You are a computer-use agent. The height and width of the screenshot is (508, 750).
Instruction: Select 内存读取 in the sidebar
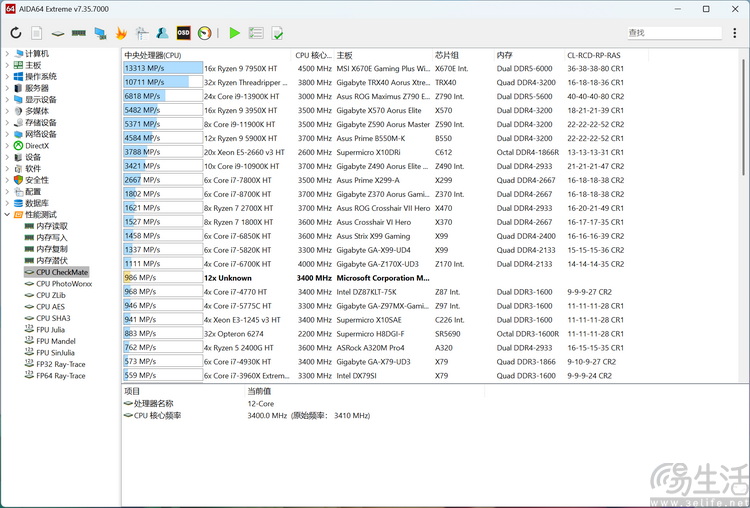pyautogui.click(x=52, y=226)
